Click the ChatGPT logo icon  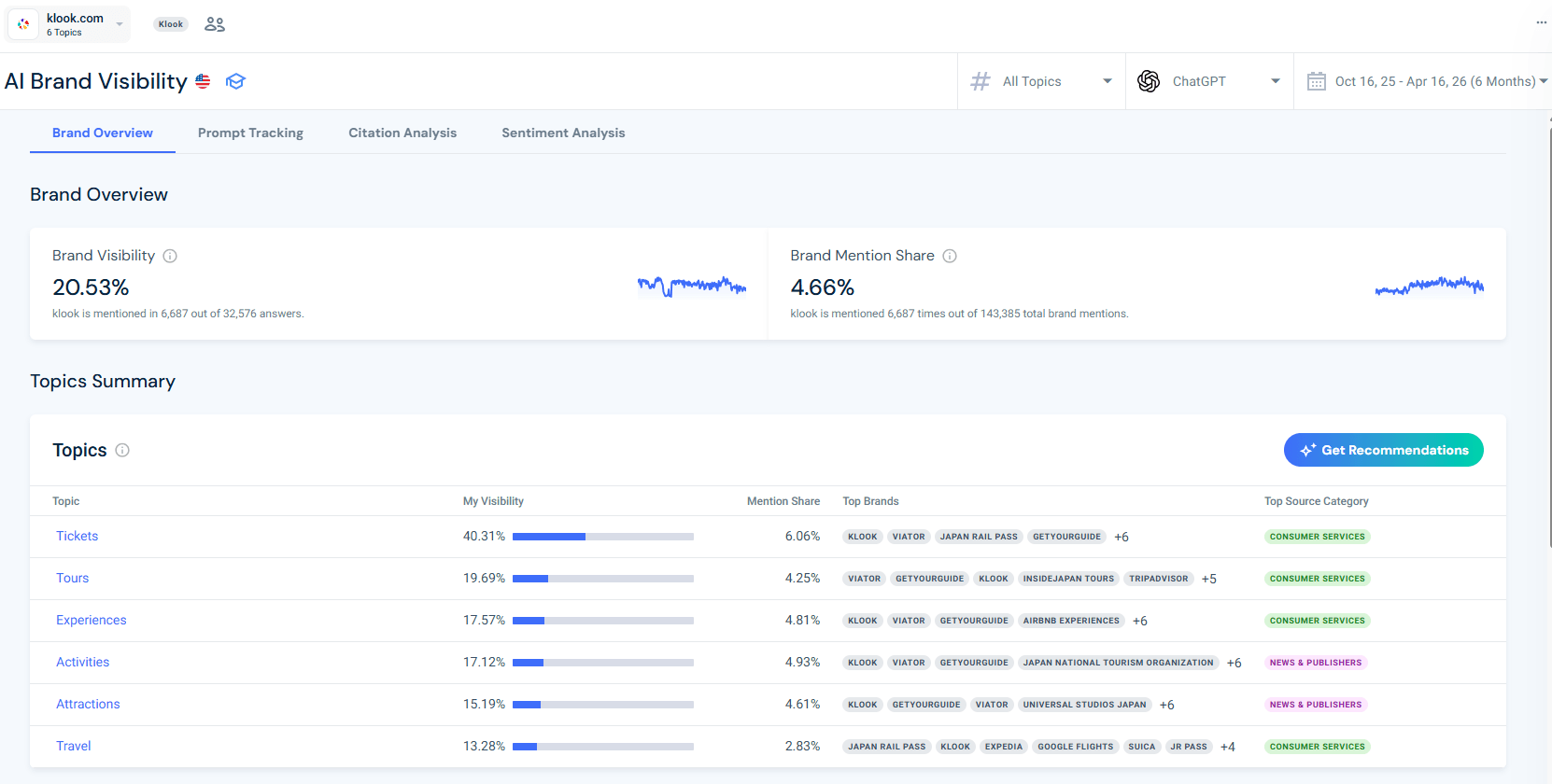pyautogui.click(x=1149, y=81)
